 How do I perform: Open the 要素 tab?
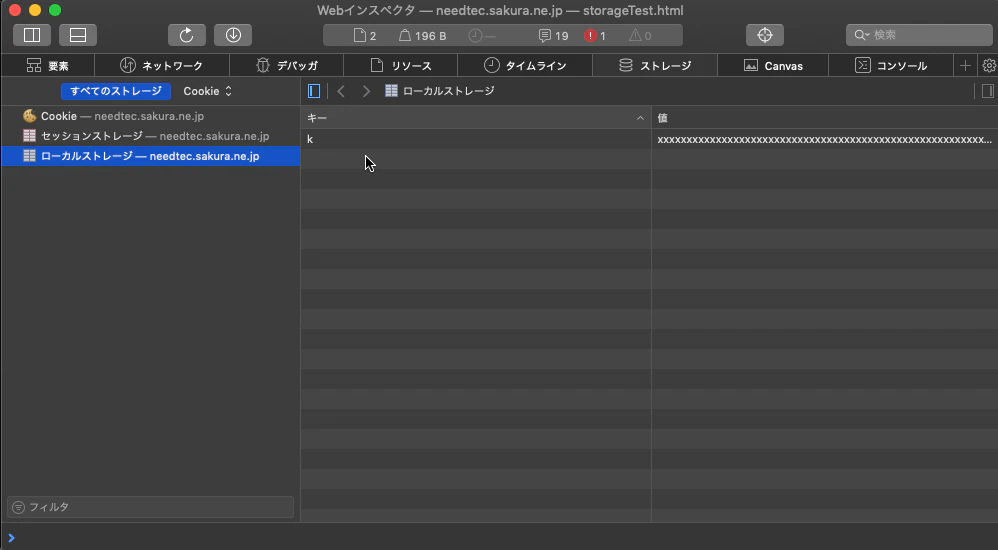pos(48,66)
